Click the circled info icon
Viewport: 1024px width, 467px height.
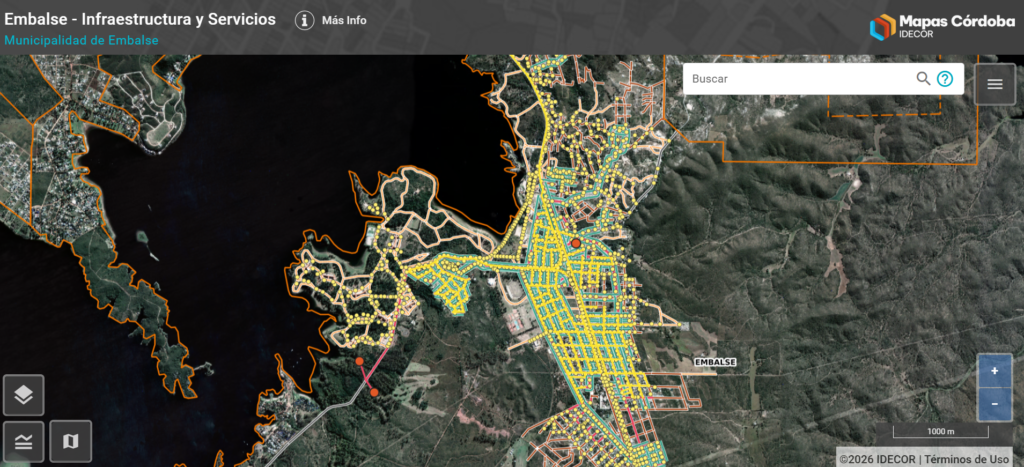pyautogui.click(x=304, y=20)
